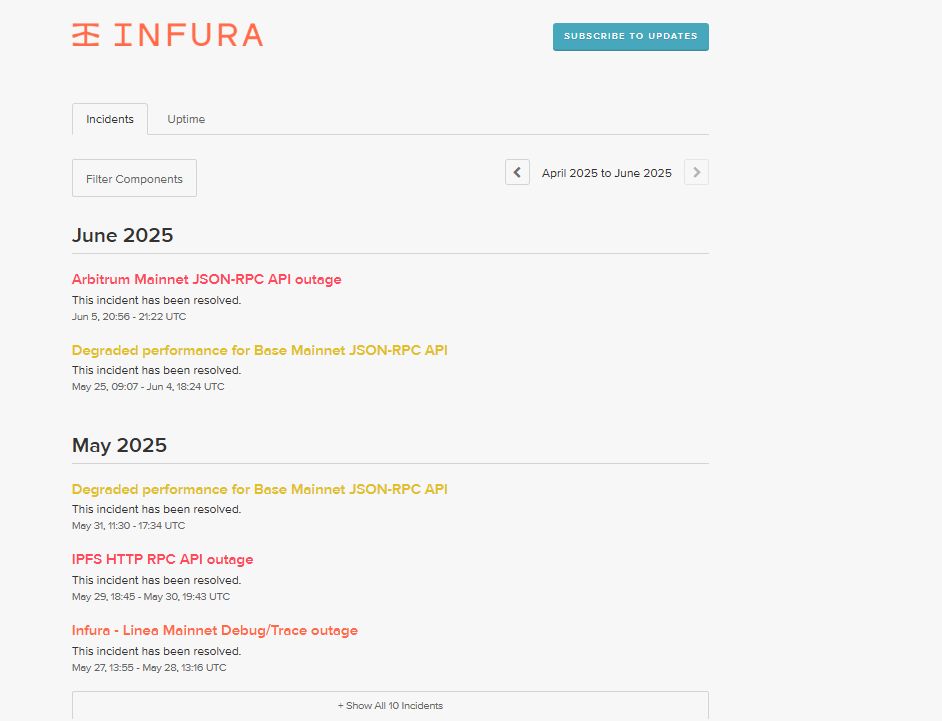Screen dimensions: 942x721
Task: Switch to the Uptime tab
Action: tap(186, 119)
